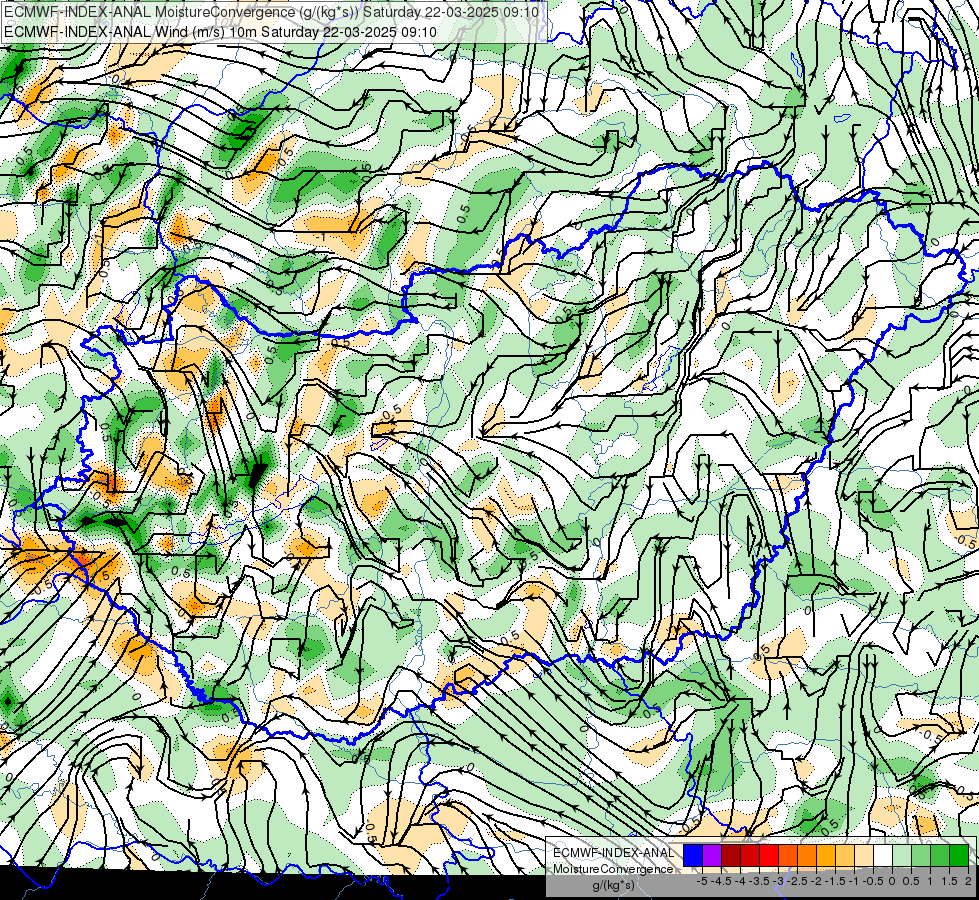Pick the light green swatch between 0.5 and 1
The image size is (979, 900).
coord(921,855)
